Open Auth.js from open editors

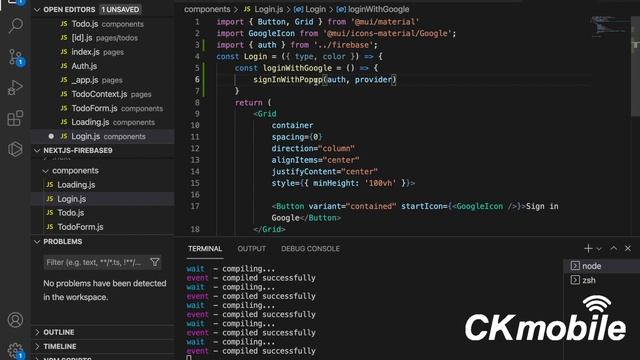coord(103,66)
